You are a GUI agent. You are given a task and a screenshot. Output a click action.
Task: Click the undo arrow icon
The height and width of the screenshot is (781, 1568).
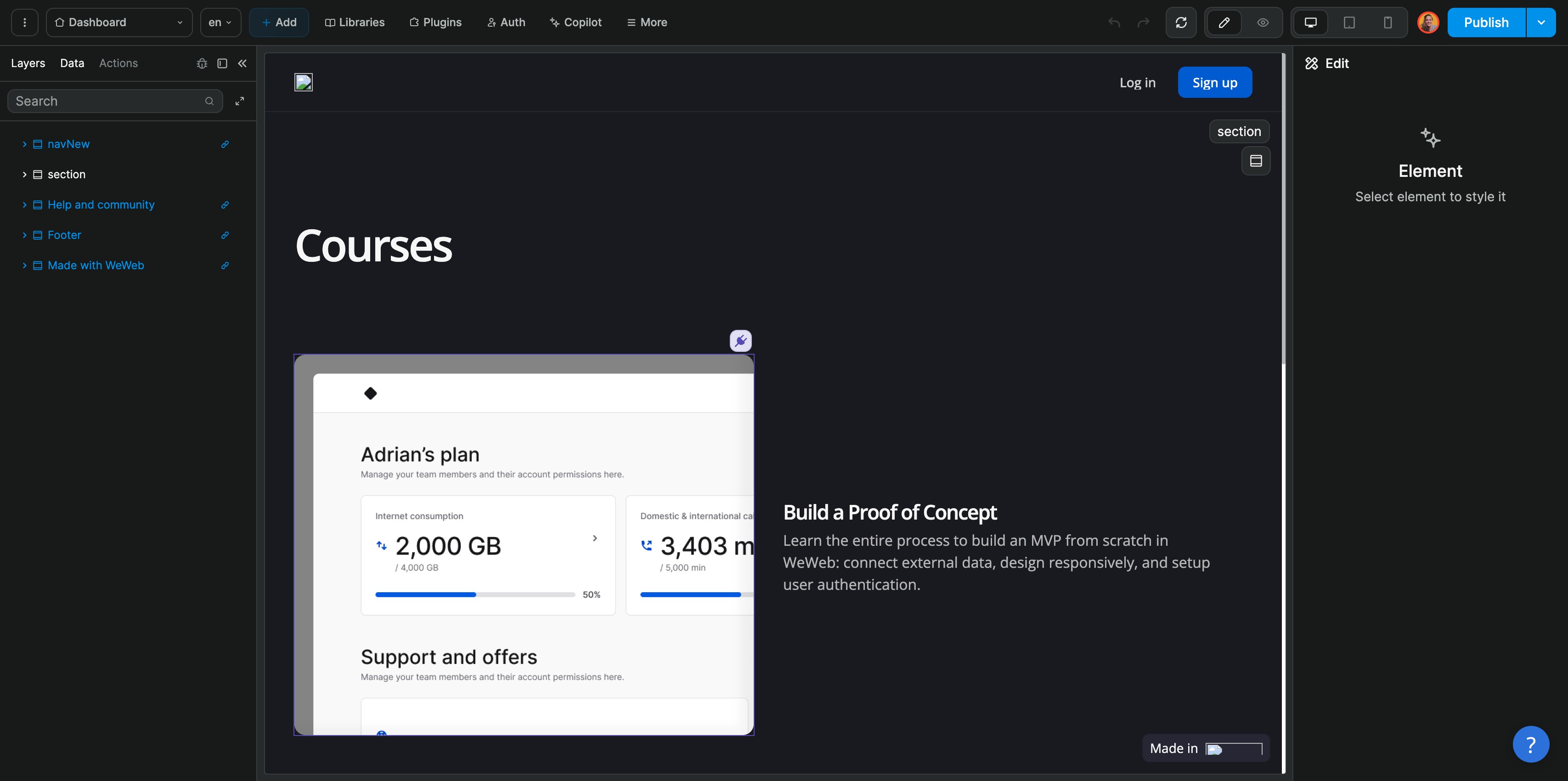pos(1114,23)
